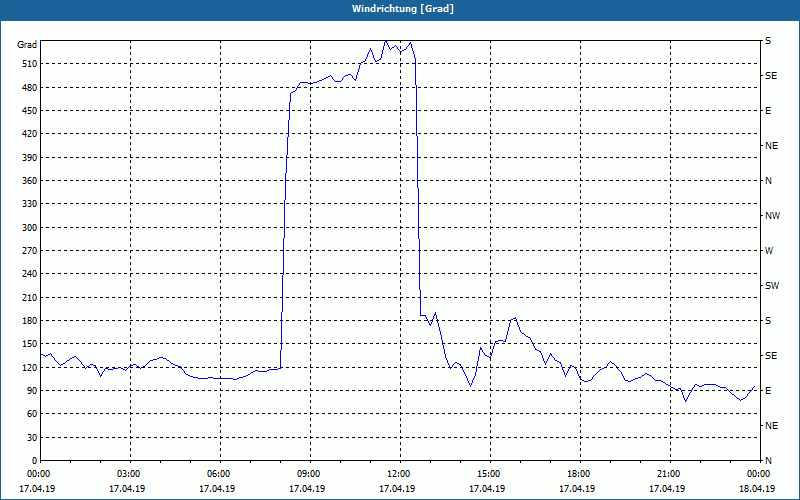Pick the 390 value on the left axis
The height and width of the screenshot is (500, 800).
[29, 158]
